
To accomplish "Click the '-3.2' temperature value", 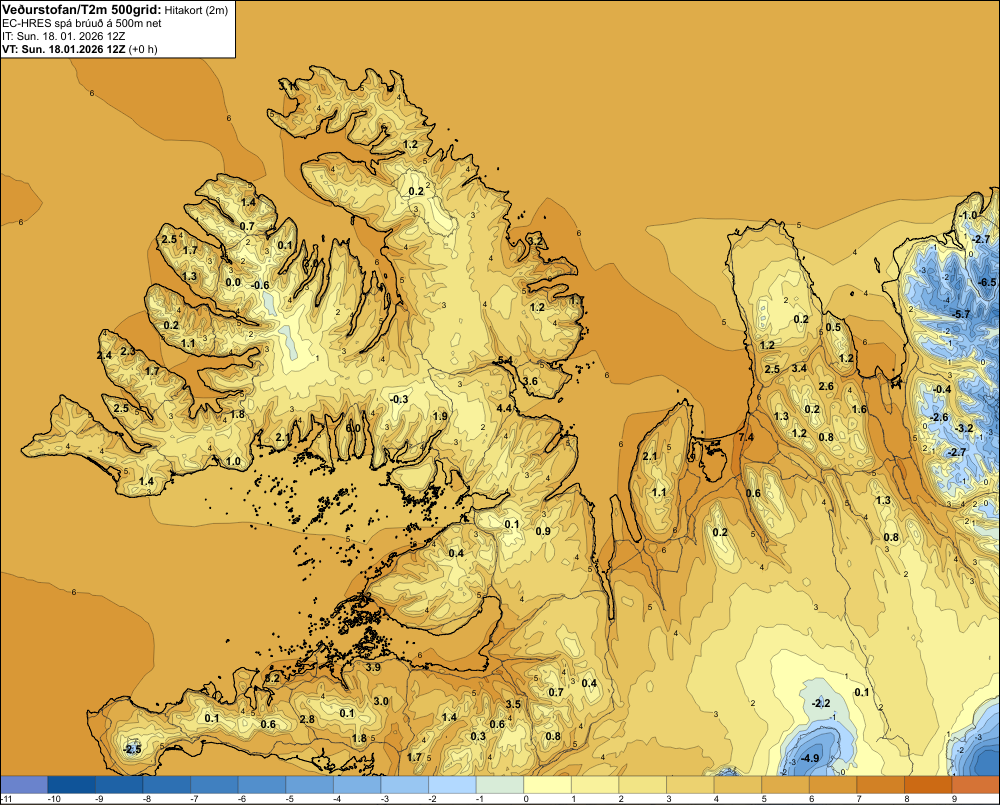I will pyautogui.click(x=965, y=428).
